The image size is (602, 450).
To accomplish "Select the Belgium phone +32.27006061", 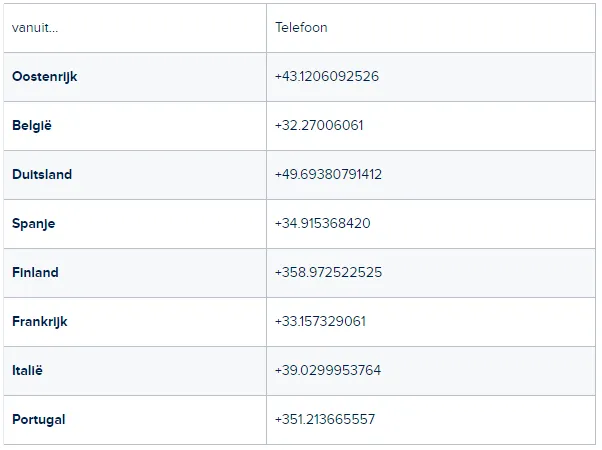I will point(319,126).
